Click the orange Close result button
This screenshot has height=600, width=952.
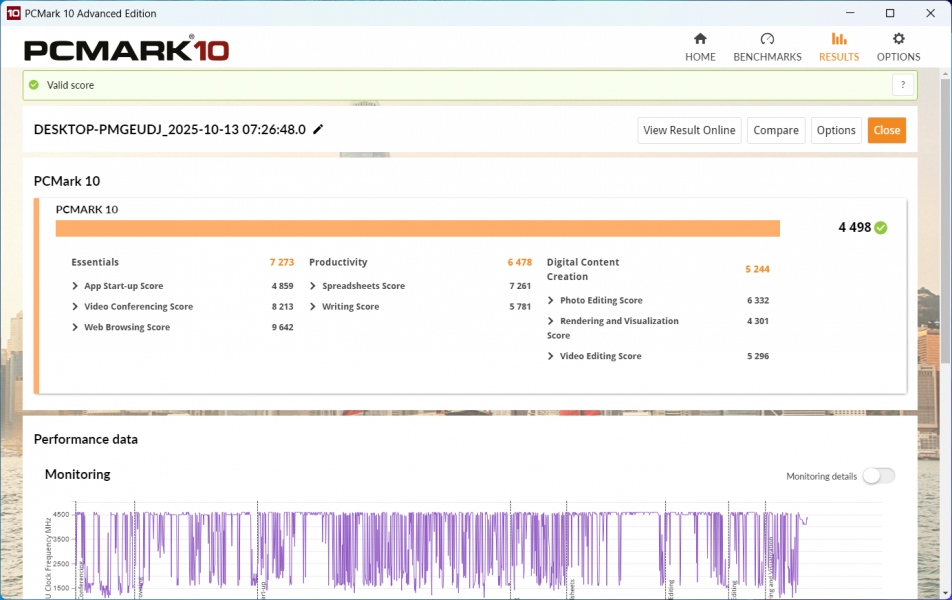[x=886, y=130]
